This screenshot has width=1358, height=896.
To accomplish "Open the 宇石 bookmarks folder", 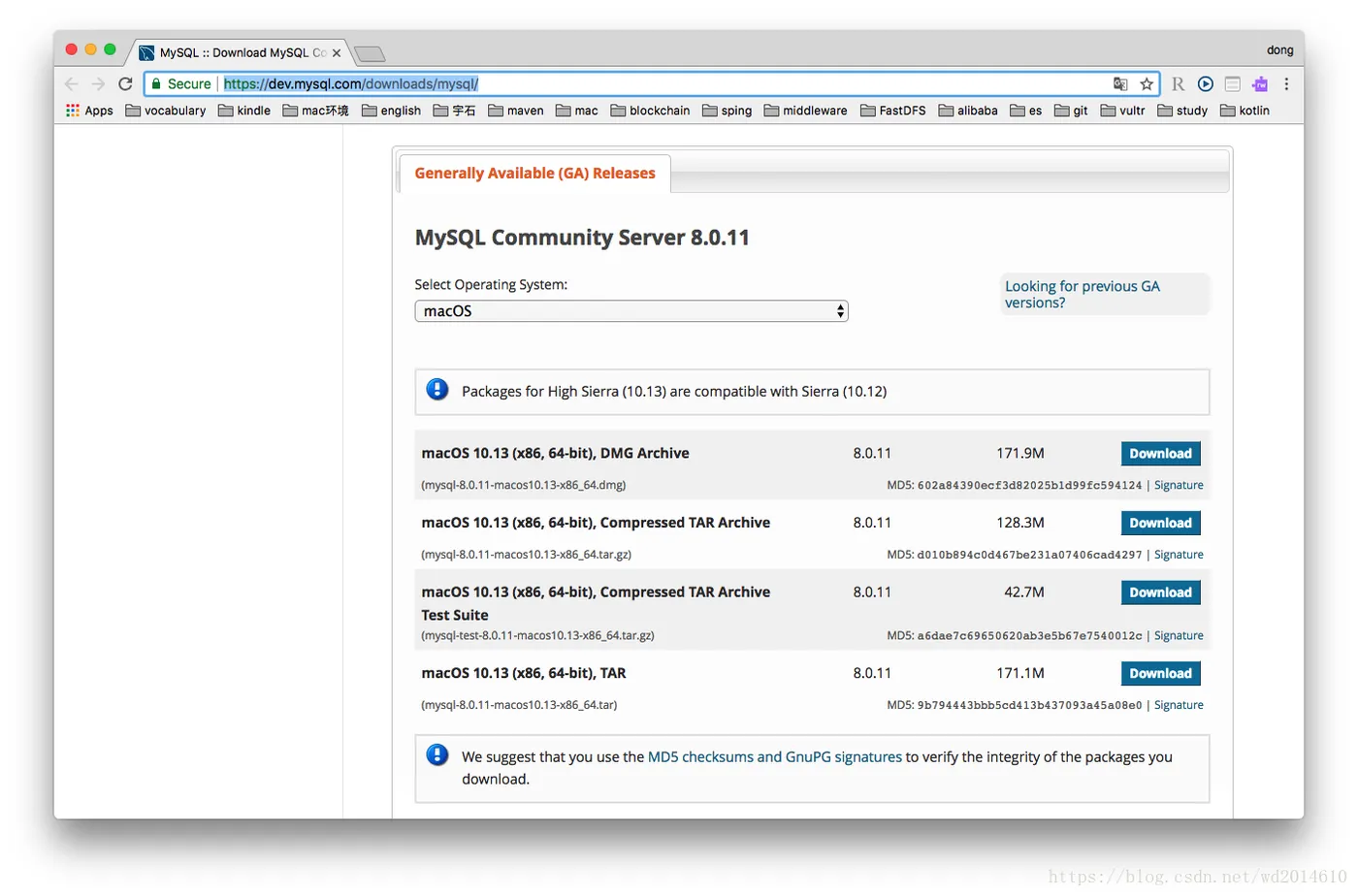I will (454, 111).
